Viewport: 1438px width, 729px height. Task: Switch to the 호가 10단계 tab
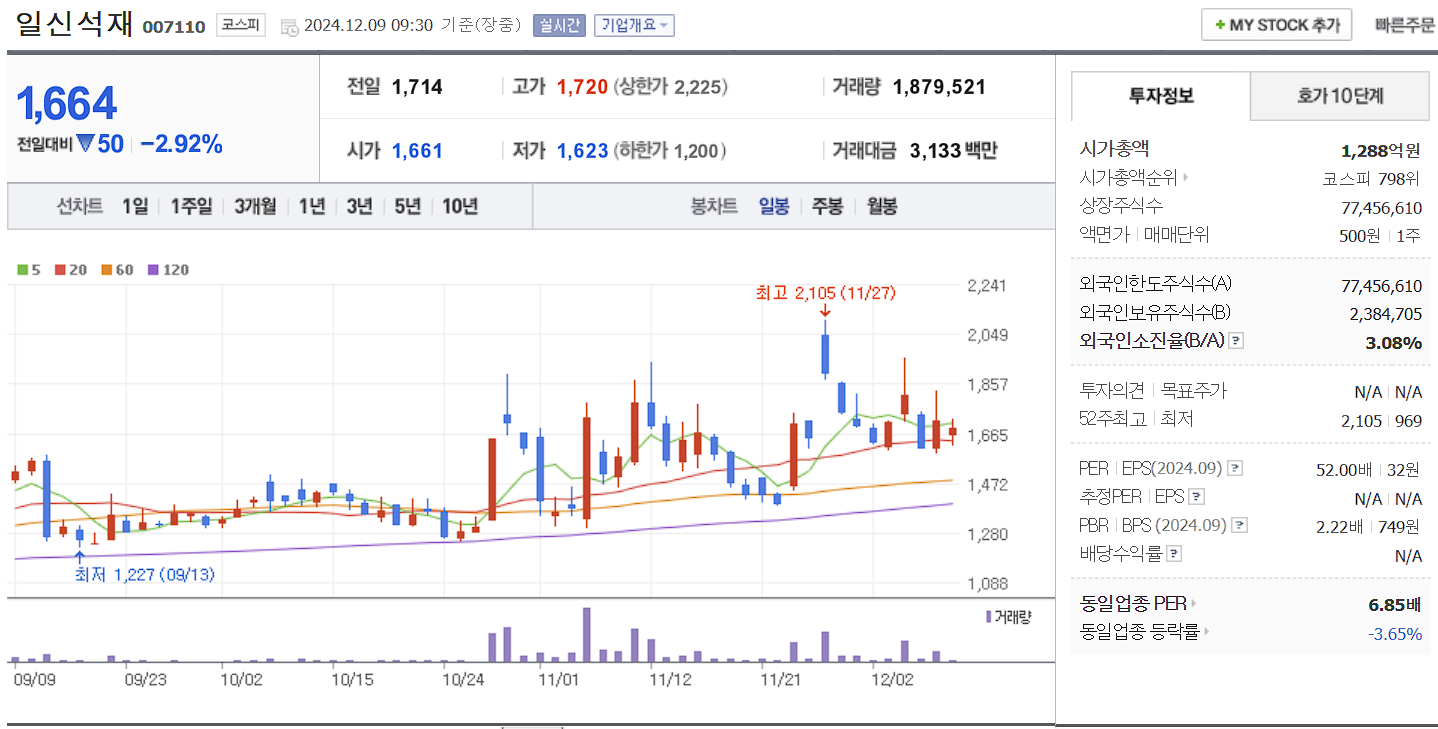pos(1339,95)
